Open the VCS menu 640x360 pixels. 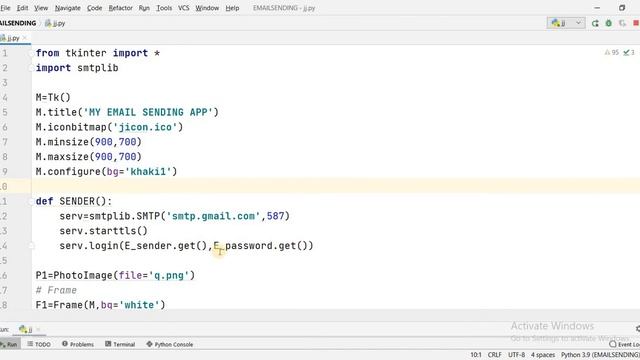coord(184,8)
